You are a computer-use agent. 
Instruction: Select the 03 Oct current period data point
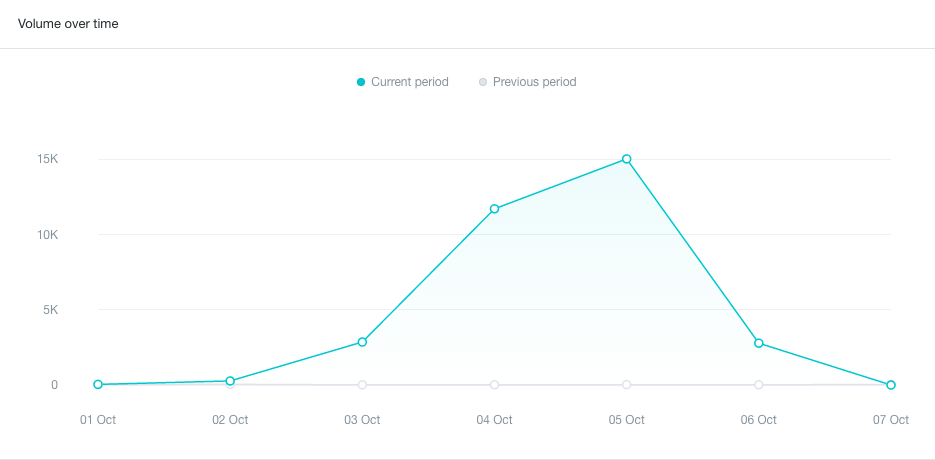(362, 342)
